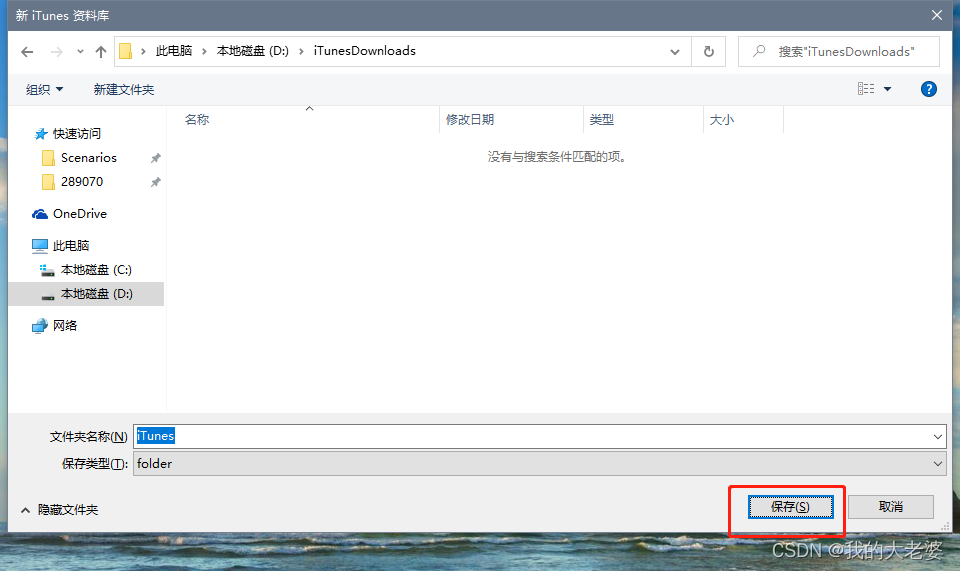
Task: Click the 取消 button
Action: point(890,507)
